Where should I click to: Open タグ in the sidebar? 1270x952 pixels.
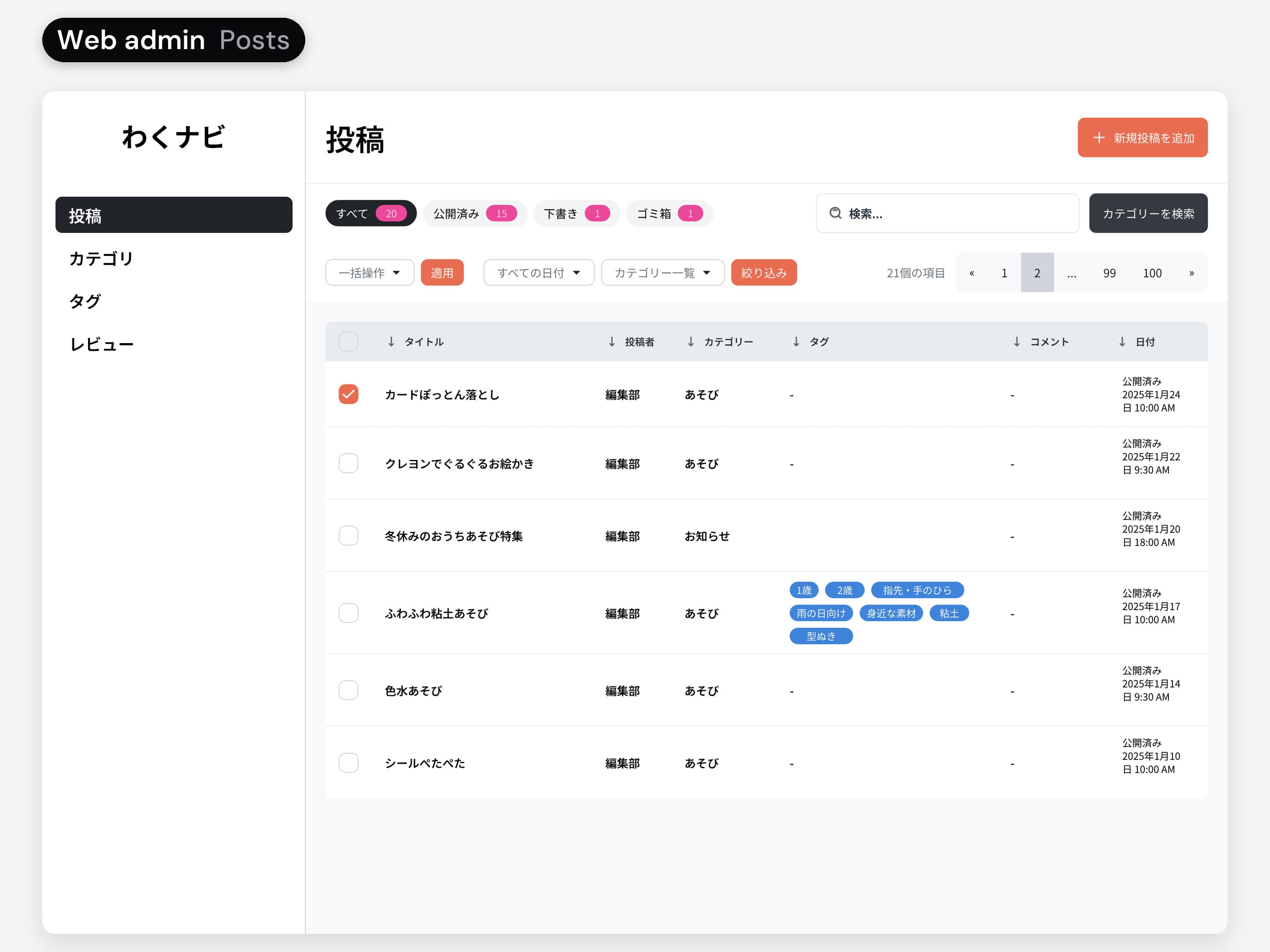(174, 301)
